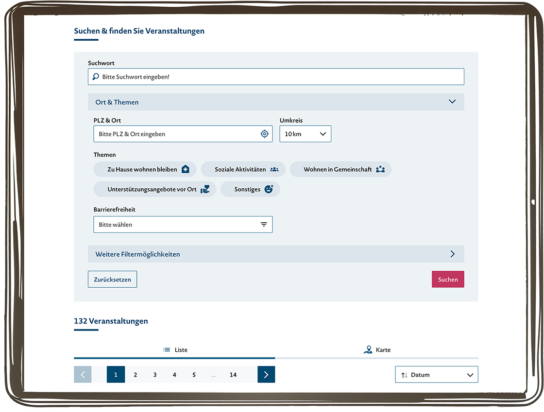Toggle the Sonstiges theme chip

[x=250, y=189]
